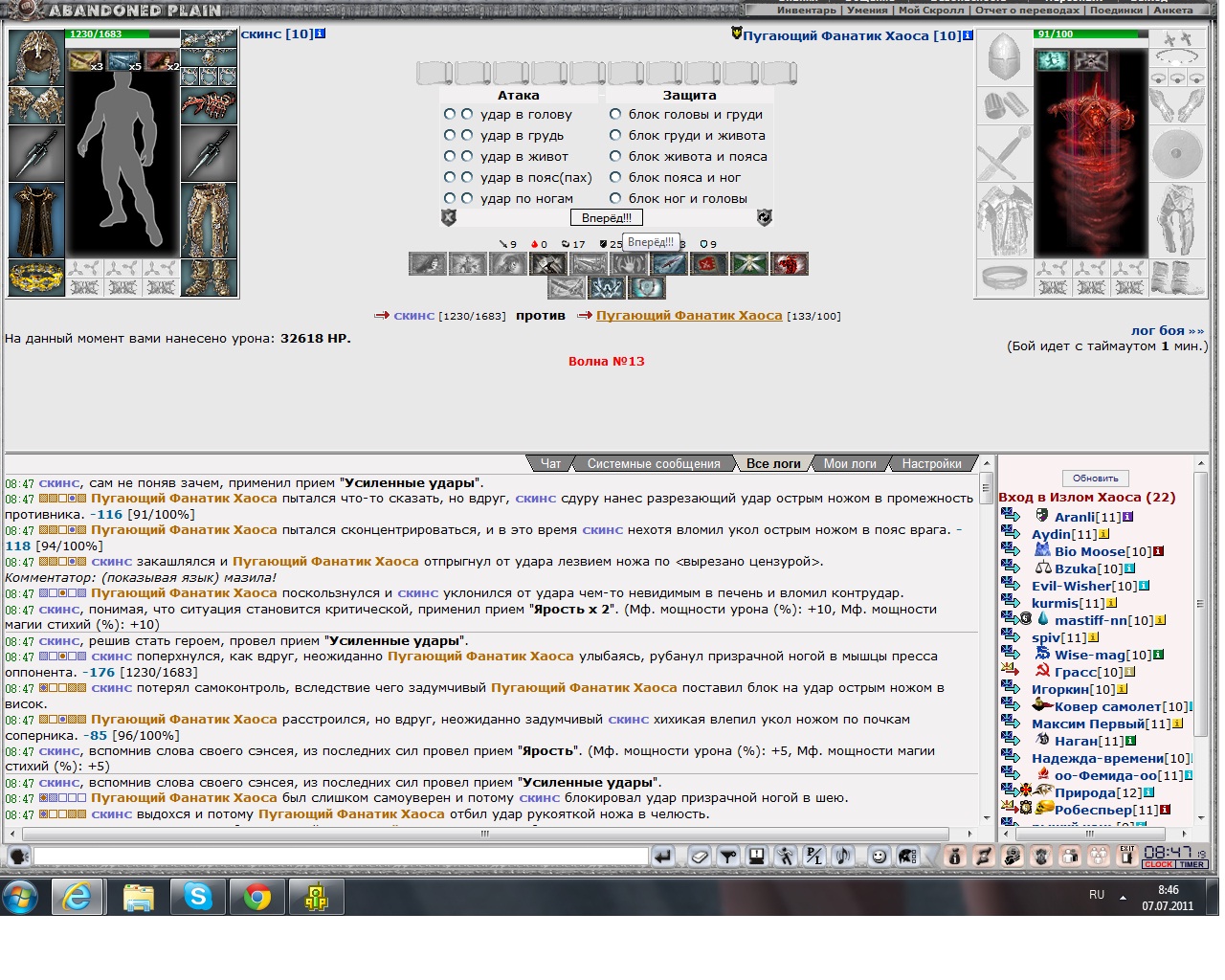
Task: Click scroll-down arrow of battle log
Action: 986,819
